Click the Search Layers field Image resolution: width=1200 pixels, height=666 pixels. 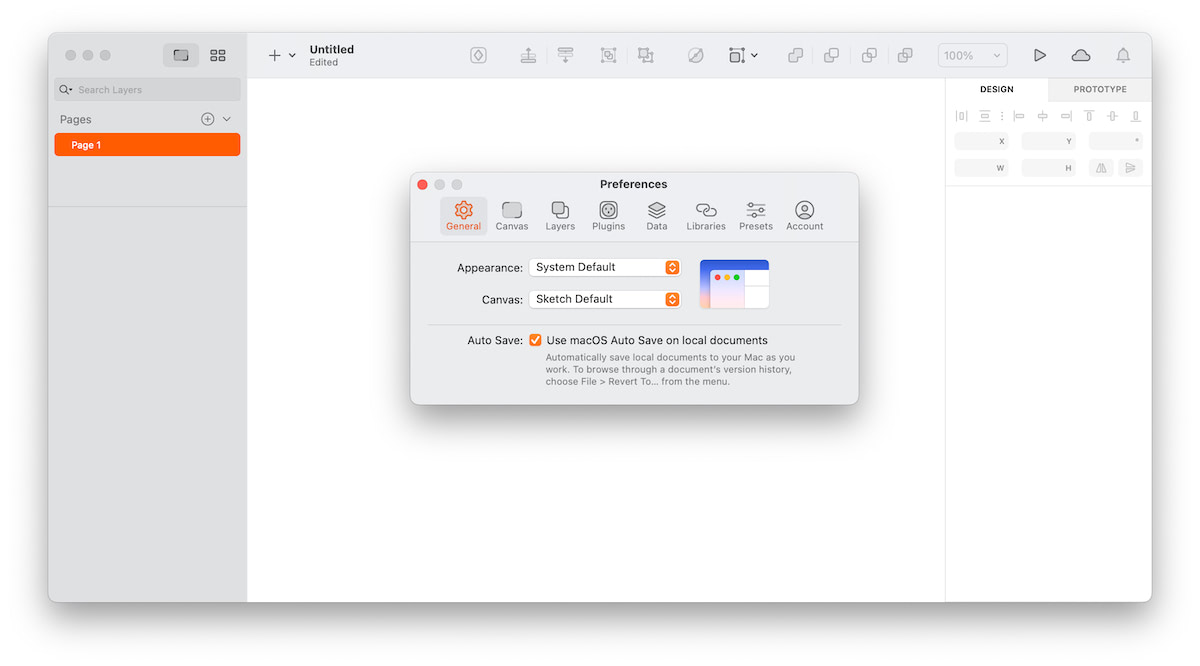(x=150, y=90)
